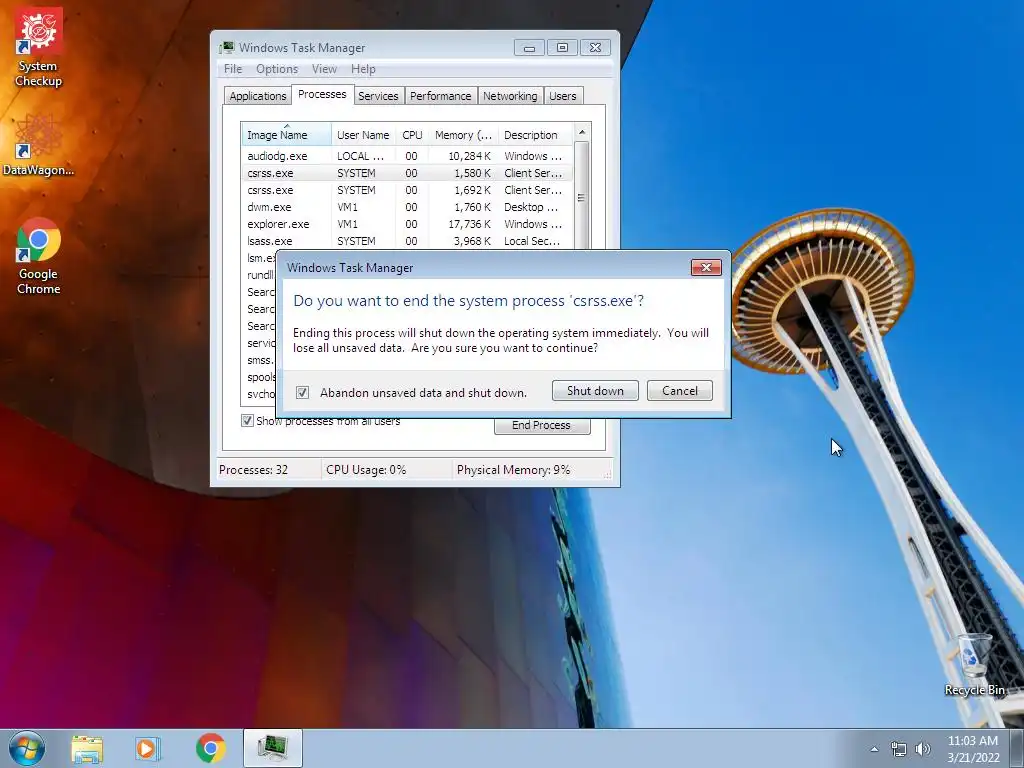The height and width of the screenshot is (768, 1024).
Task: Switch to the Services tab
Action: pos(378,96)
